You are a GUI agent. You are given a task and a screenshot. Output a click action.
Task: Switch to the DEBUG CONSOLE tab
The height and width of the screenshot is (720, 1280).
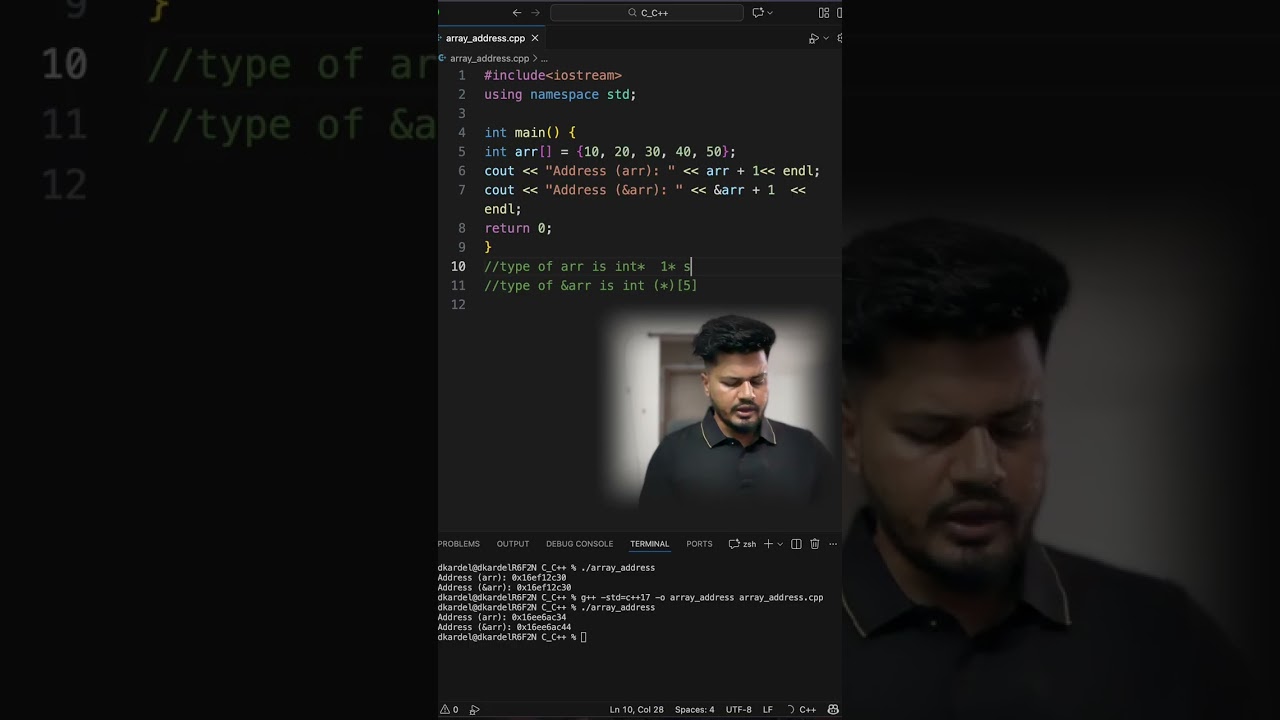579,544
